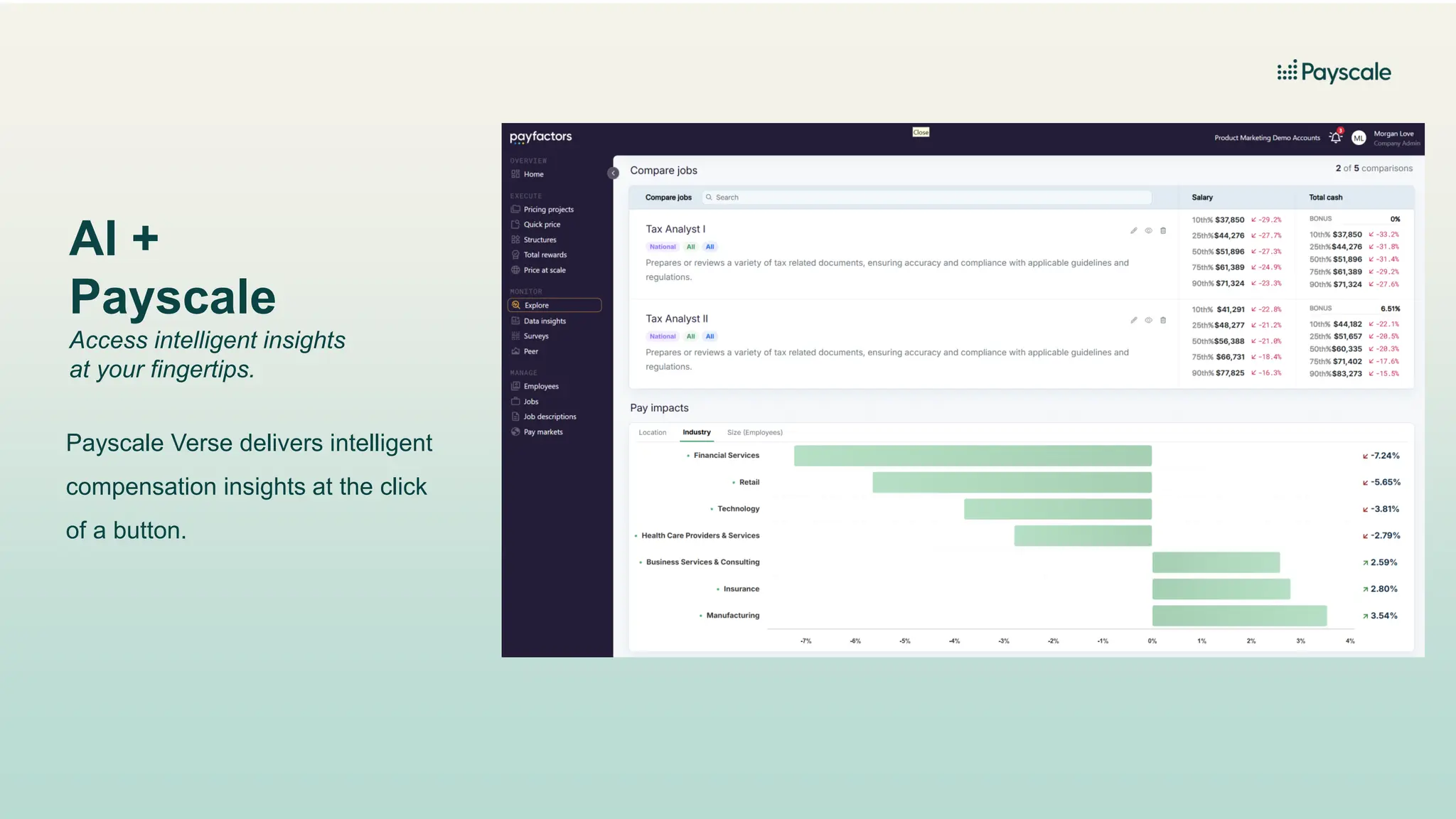Viewport: 1456px width, 819px height.
Task: Click the Business Services & Consulting label
Action: coord(702,562)
